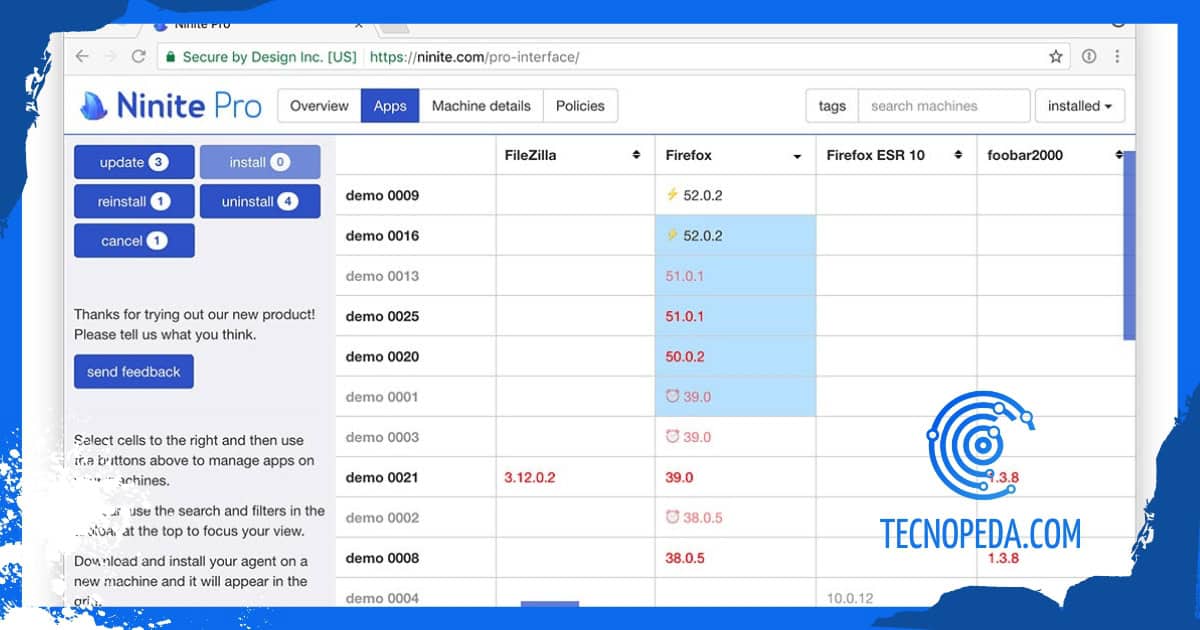The width and height of the screenshot is (1200, 630).
Task: Select Firefox 39.0 cell for demo 0001
Action: pyautogui.click(x=735, y=397)
